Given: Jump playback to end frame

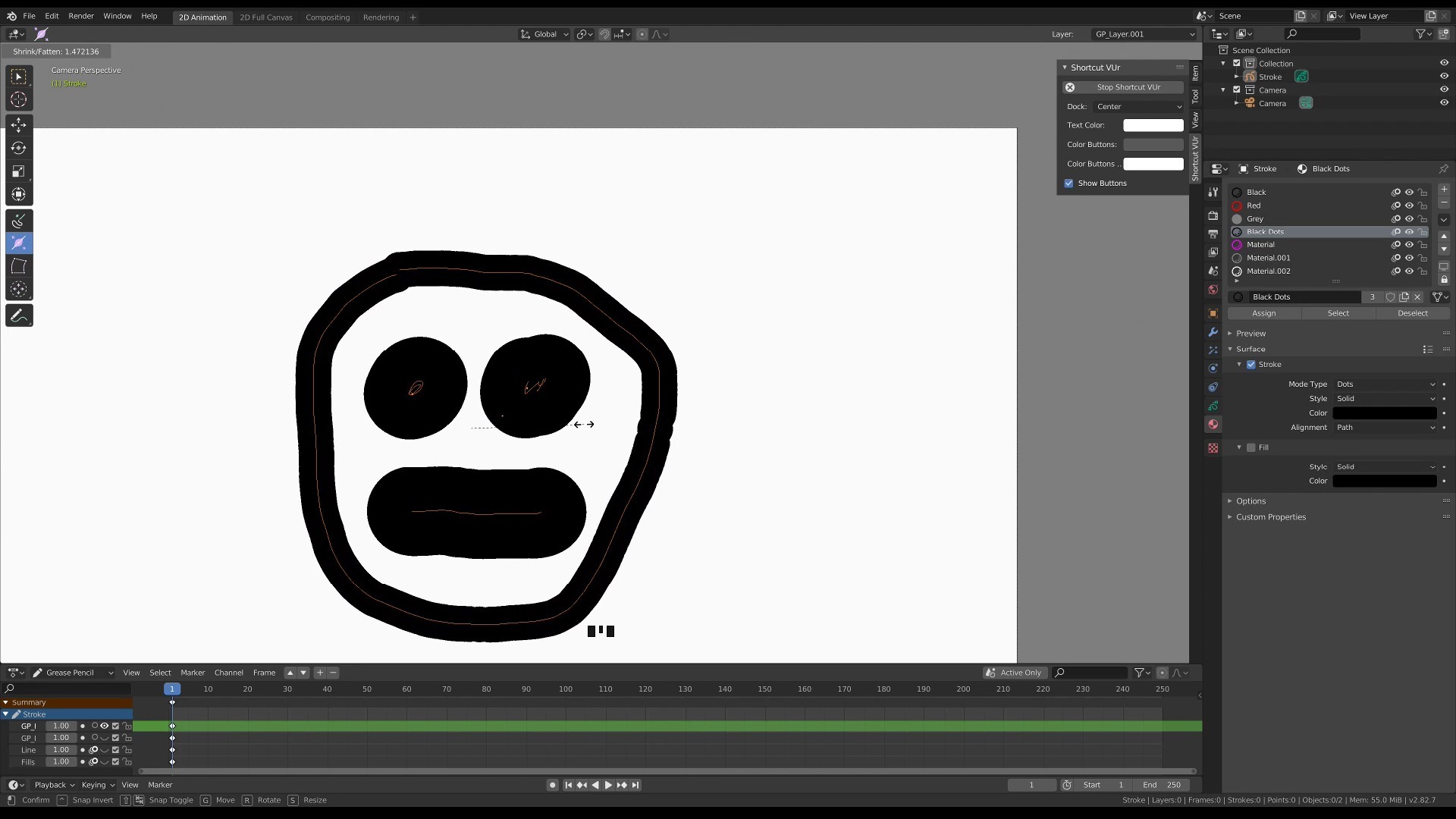Looking at the screenshot, I should (x=635, y=785).
